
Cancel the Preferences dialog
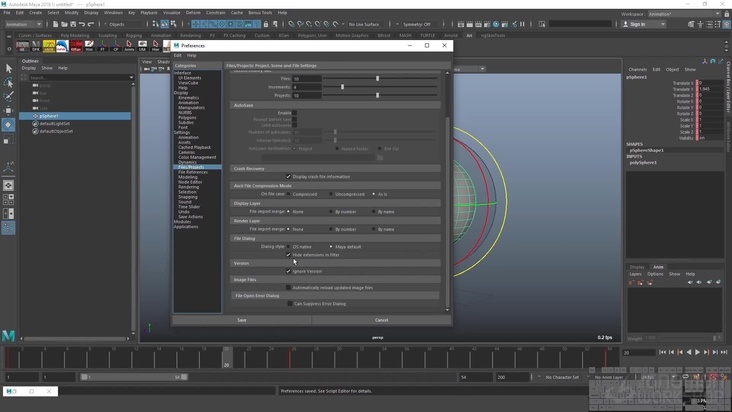tap(381, 320)
